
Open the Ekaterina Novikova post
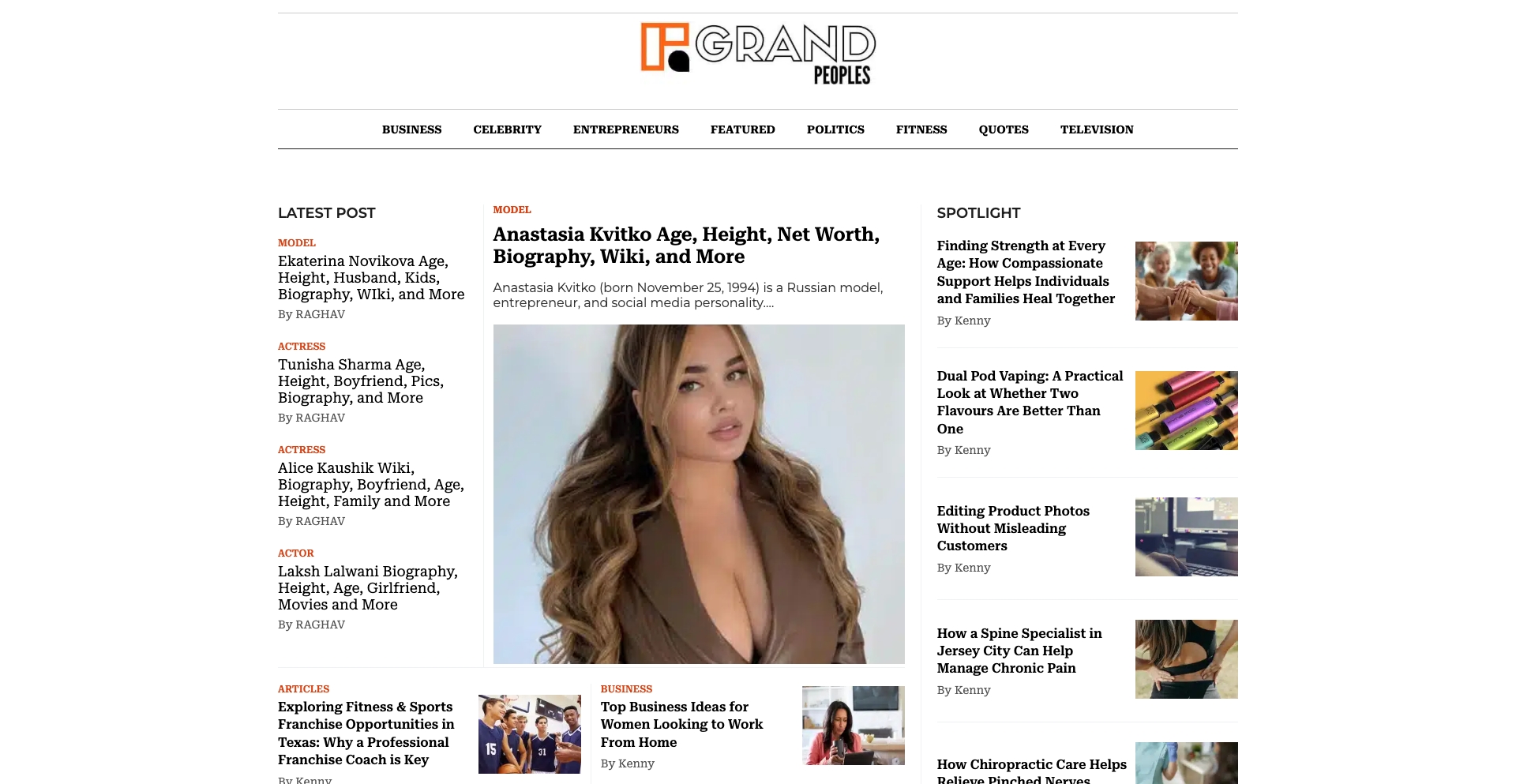tap(370, 277)
